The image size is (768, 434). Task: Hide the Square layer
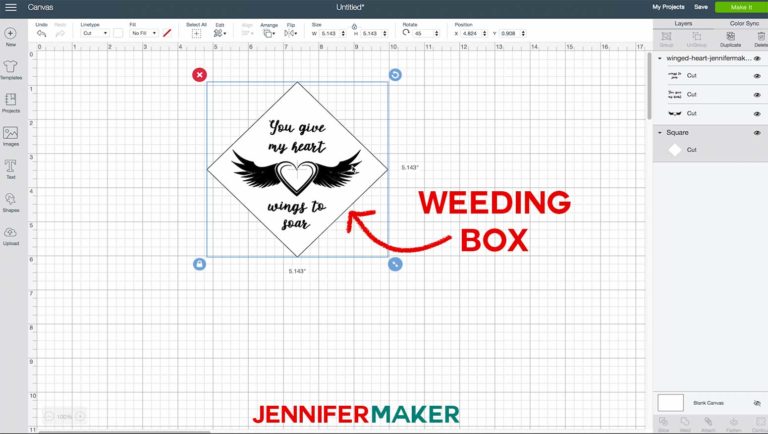(x=757, y=133)
